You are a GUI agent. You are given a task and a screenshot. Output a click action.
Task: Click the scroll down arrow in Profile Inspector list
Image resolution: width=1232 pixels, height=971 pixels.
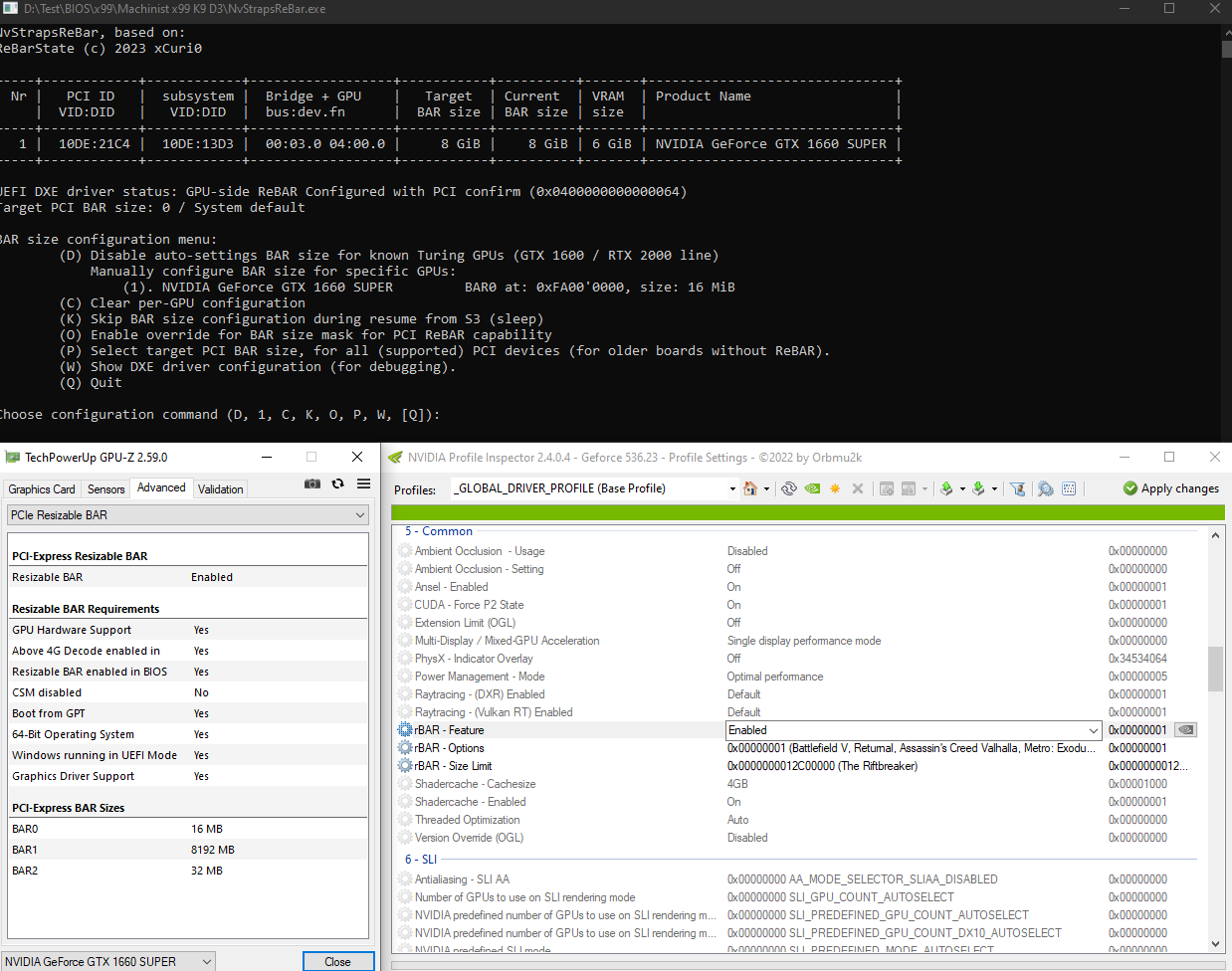click(1215, 944)
